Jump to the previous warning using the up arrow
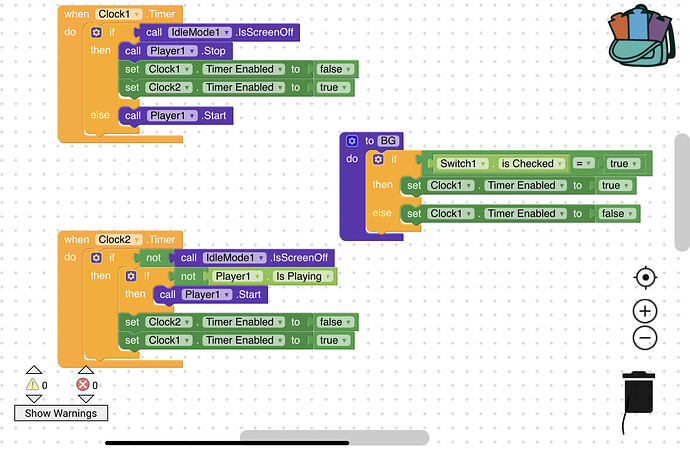The width and height of the screenshot is (690, 450). click(x=34, y=370)
